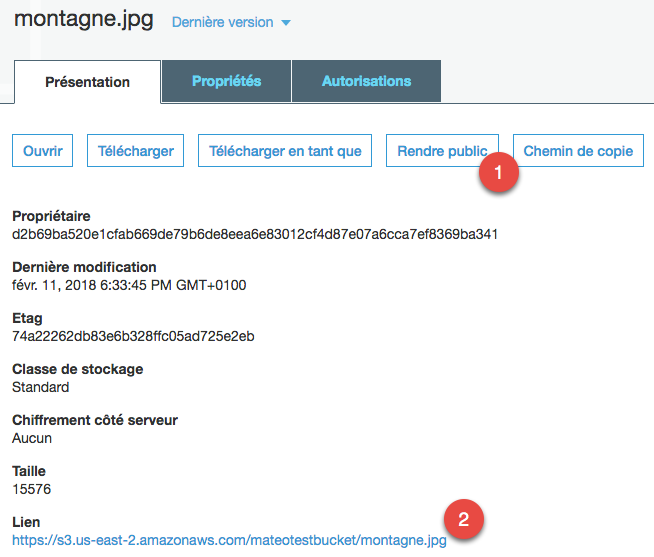Click the montagne.jpg file title
The width and height of the screenshot is (654, 557).
(84, 20)
